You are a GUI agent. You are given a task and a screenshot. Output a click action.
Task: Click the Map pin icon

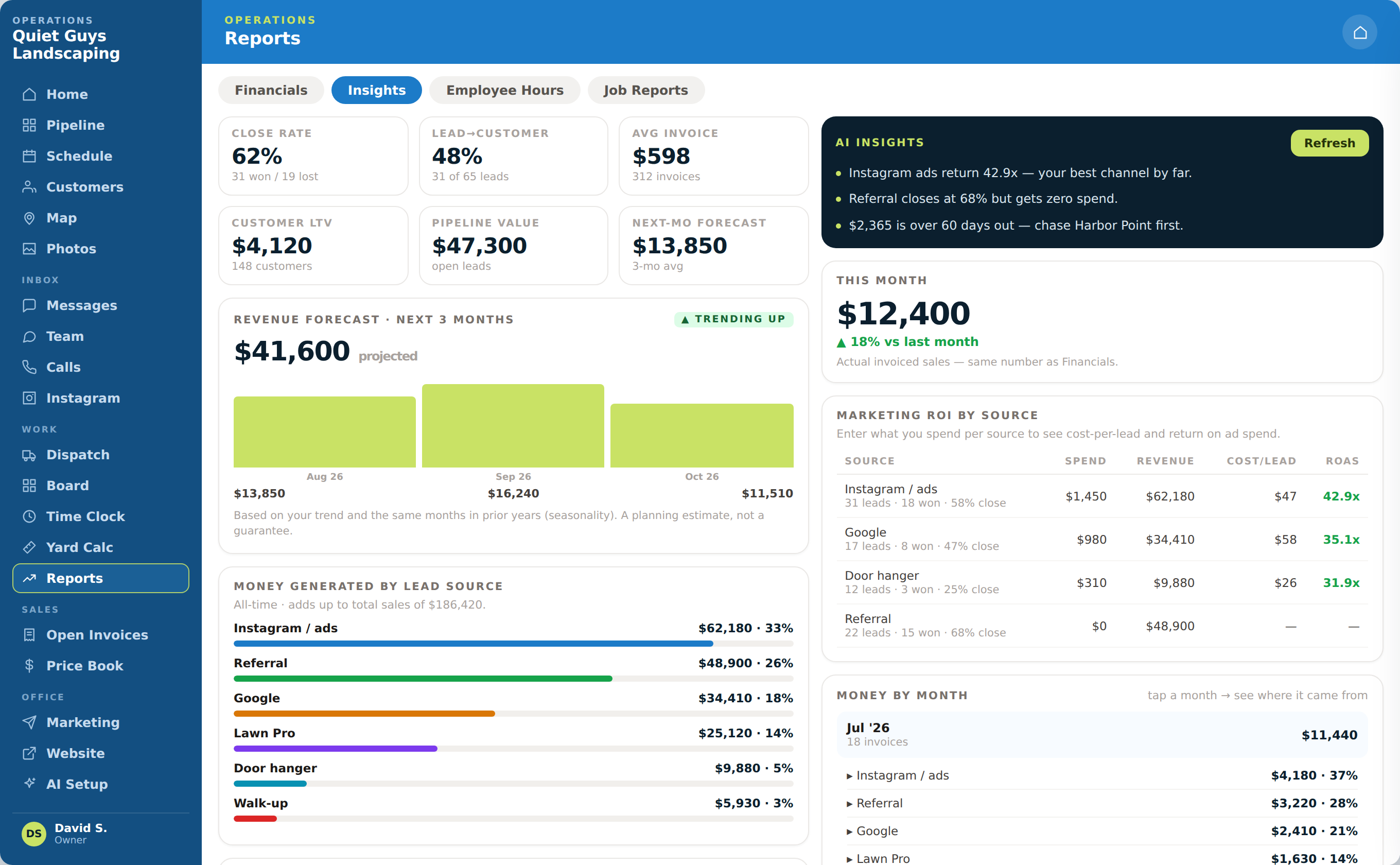pos(29,218)
